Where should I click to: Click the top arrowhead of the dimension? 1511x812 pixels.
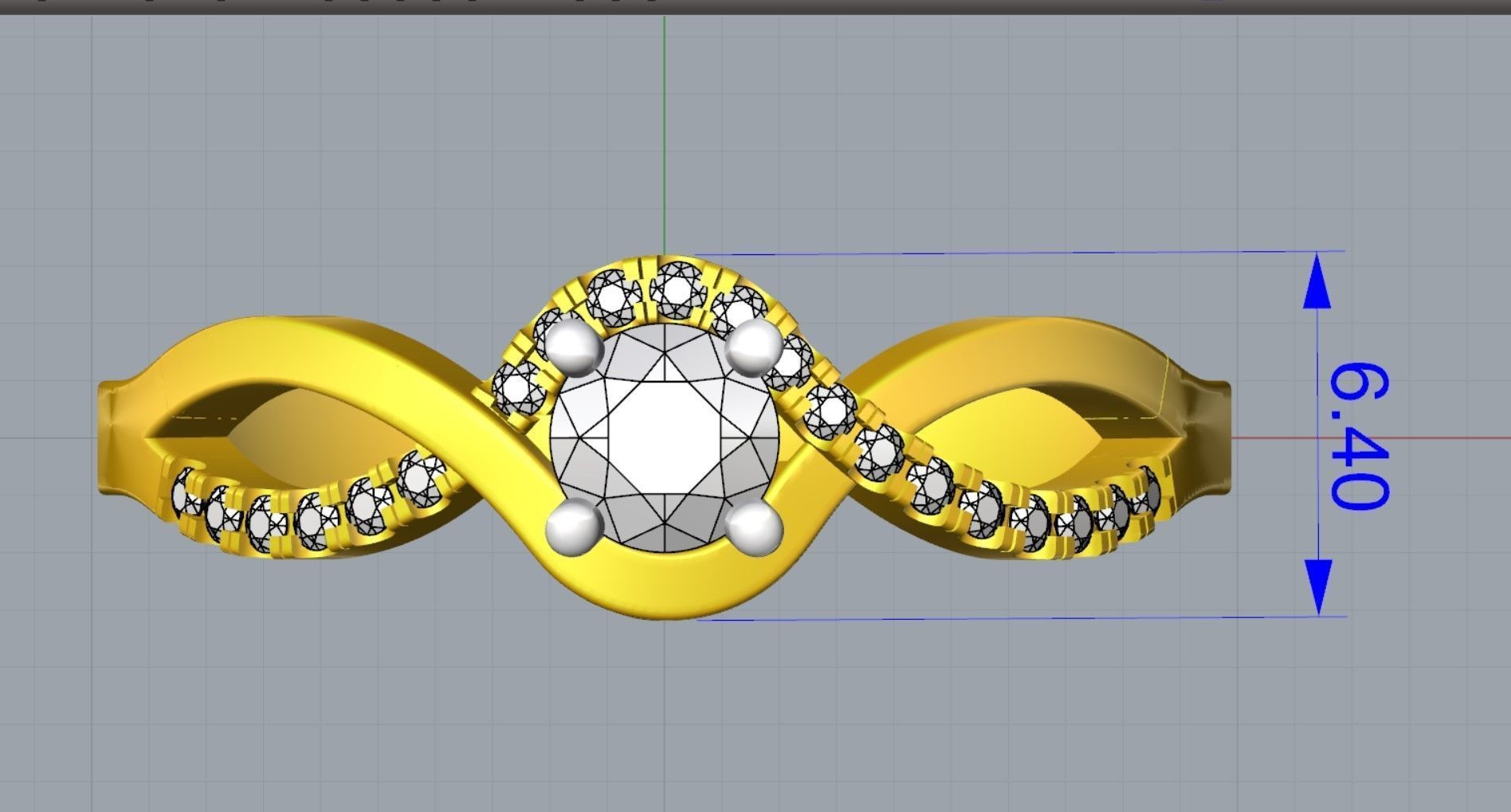[1317, 279]
